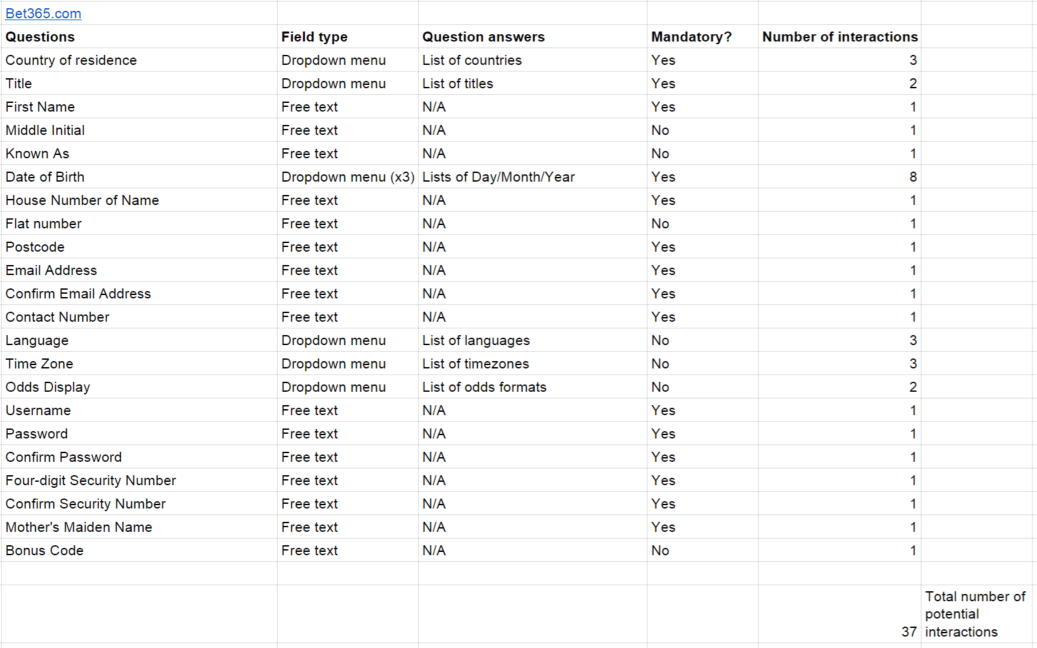Click the "Field type" column header
Viewport: 1037px width, 648px height.
pos(314,37)
